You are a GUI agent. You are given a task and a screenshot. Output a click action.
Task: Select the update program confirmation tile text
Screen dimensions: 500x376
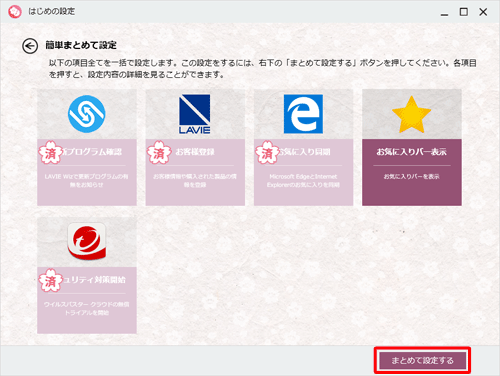[92, 152]
